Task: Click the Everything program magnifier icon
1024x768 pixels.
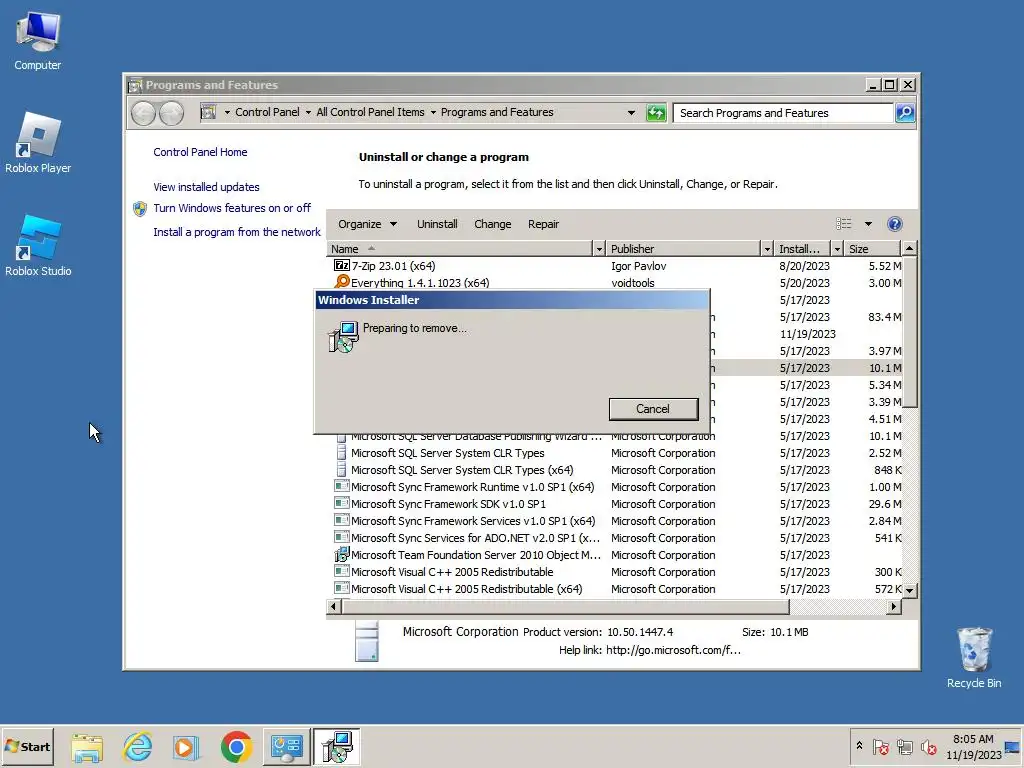Action: click(342, 281)
